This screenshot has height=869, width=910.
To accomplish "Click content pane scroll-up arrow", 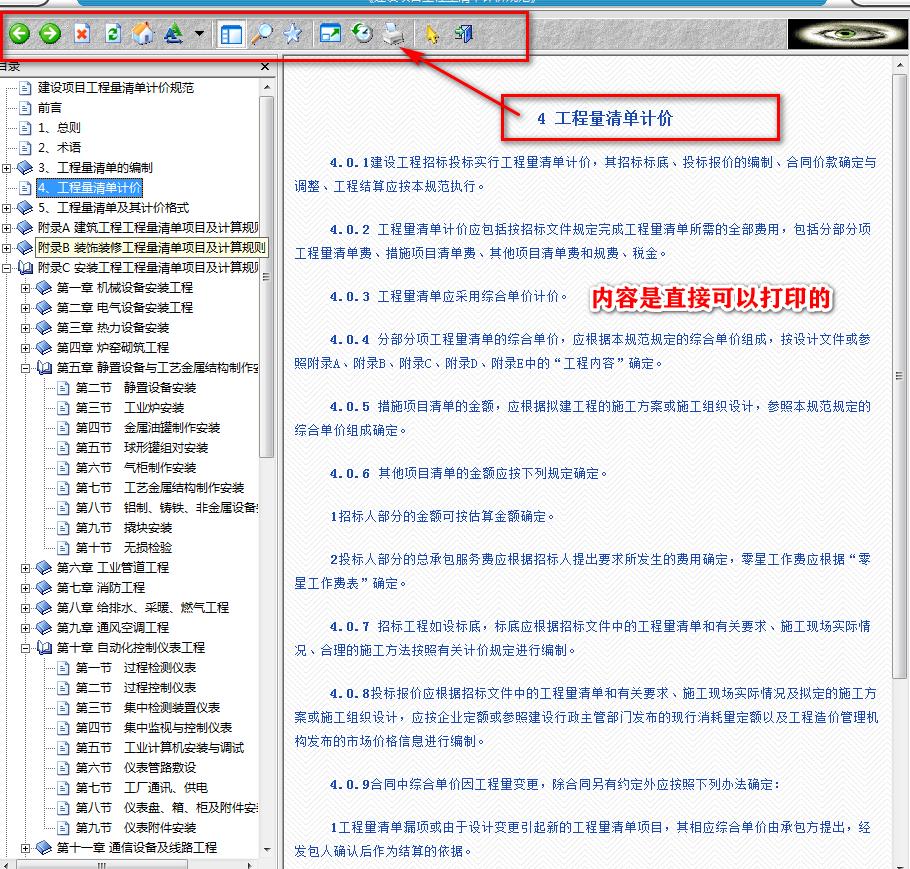I will click(900, 65).
